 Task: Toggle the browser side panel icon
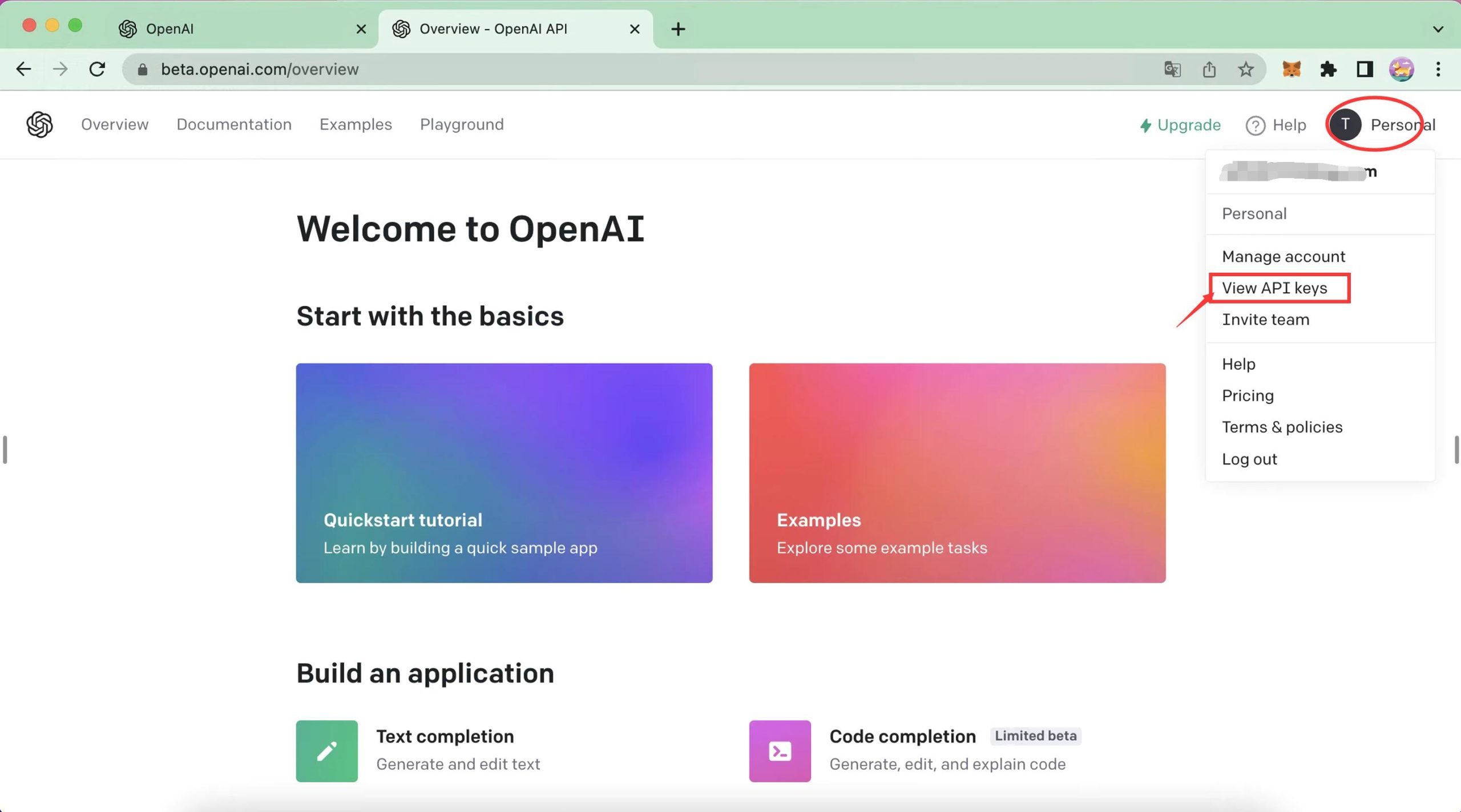coord(1365,69)
